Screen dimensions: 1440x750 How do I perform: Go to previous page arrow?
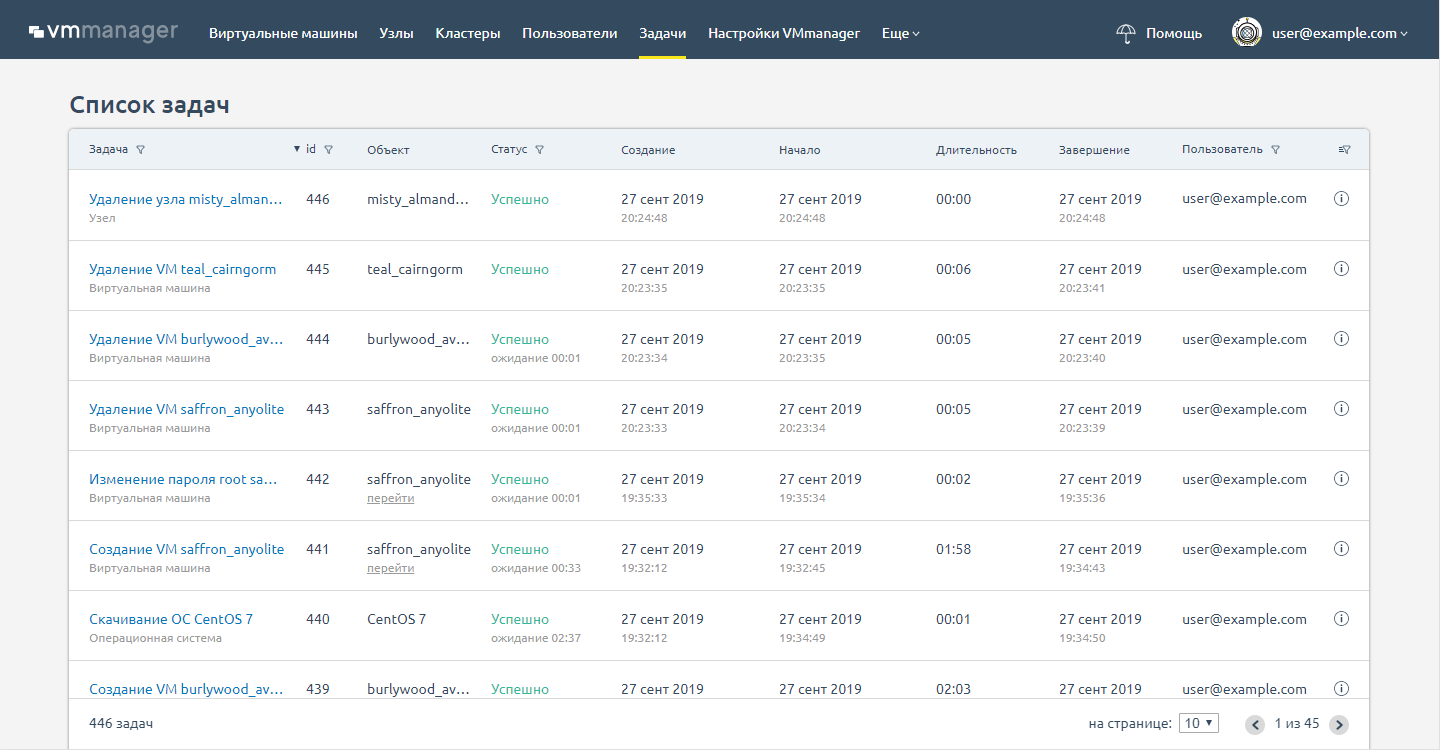click(x=1254, y=724)
